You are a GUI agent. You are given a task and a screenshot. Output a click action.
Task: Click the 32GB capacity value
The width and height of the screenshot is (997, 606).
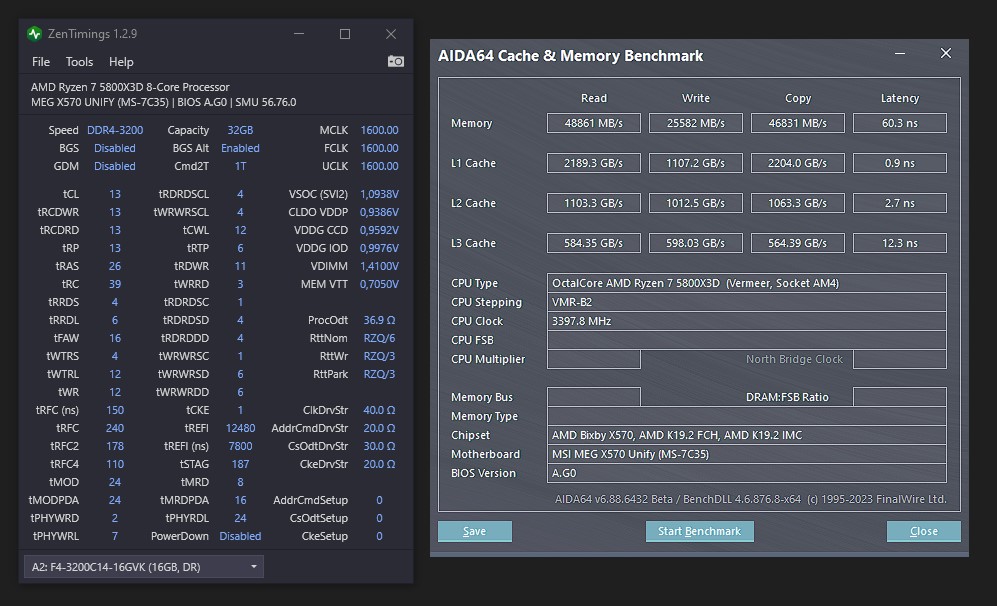(240, 130)
